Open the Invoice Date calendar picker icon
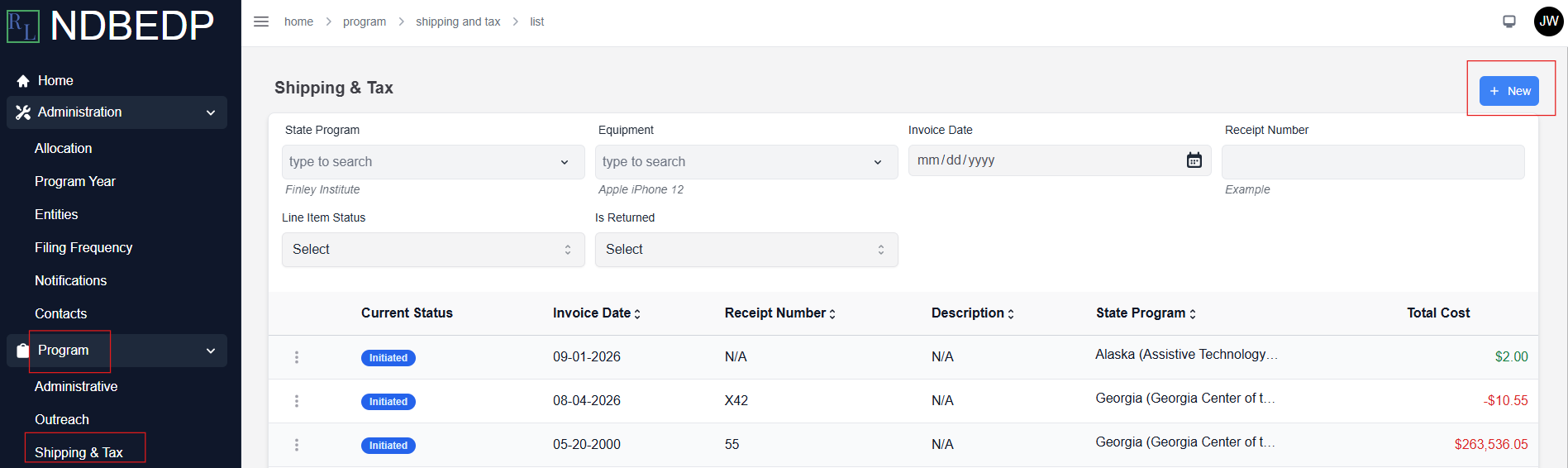The width and height of the screenshot is (1568, 468). click(1194, 160)
